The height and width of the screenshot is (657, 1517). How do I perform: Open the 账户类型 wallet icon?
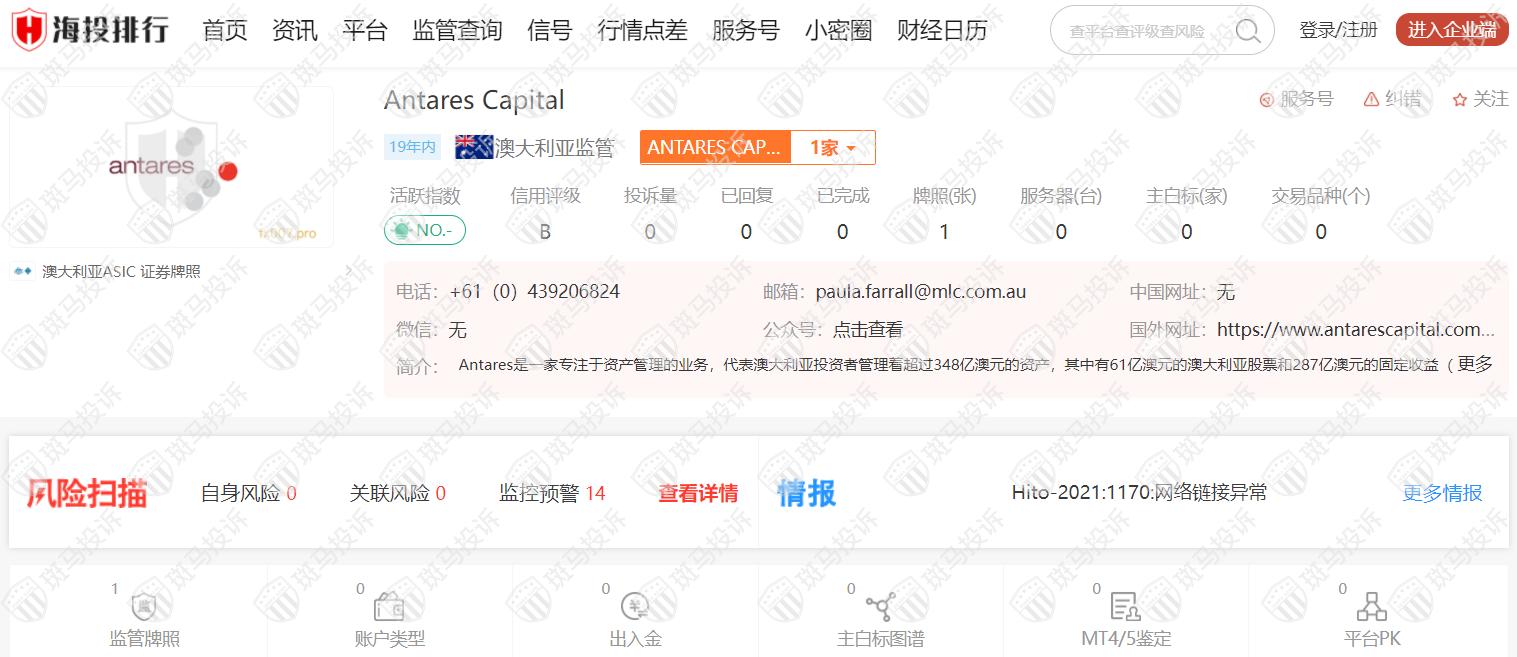click(x=389, y=606)
